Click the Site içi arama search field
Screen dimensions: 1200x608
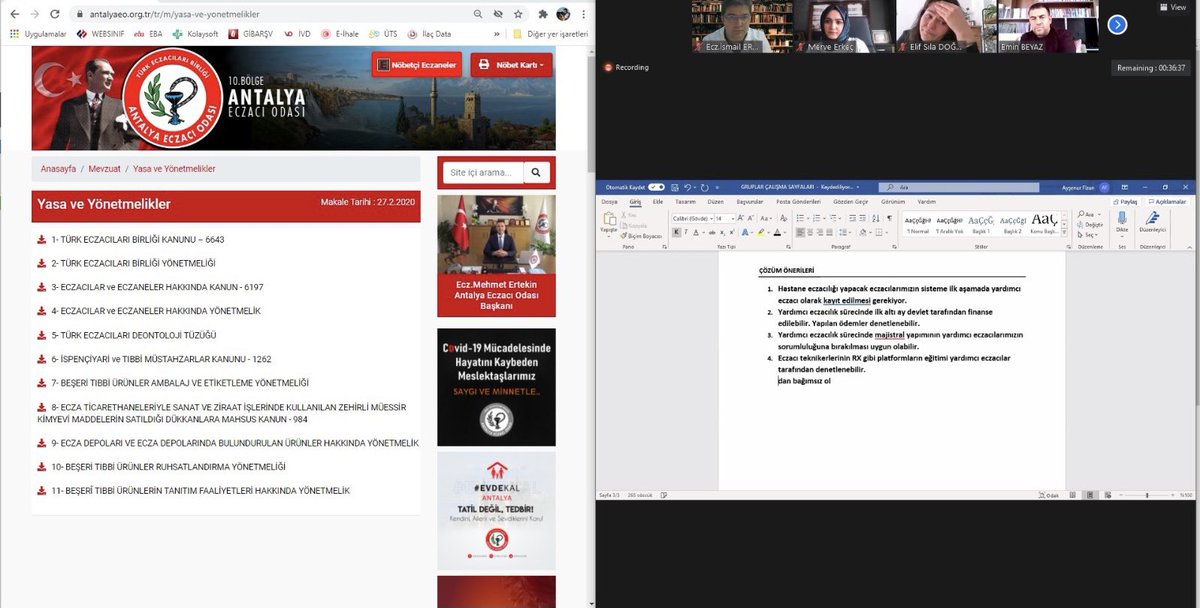483,173
